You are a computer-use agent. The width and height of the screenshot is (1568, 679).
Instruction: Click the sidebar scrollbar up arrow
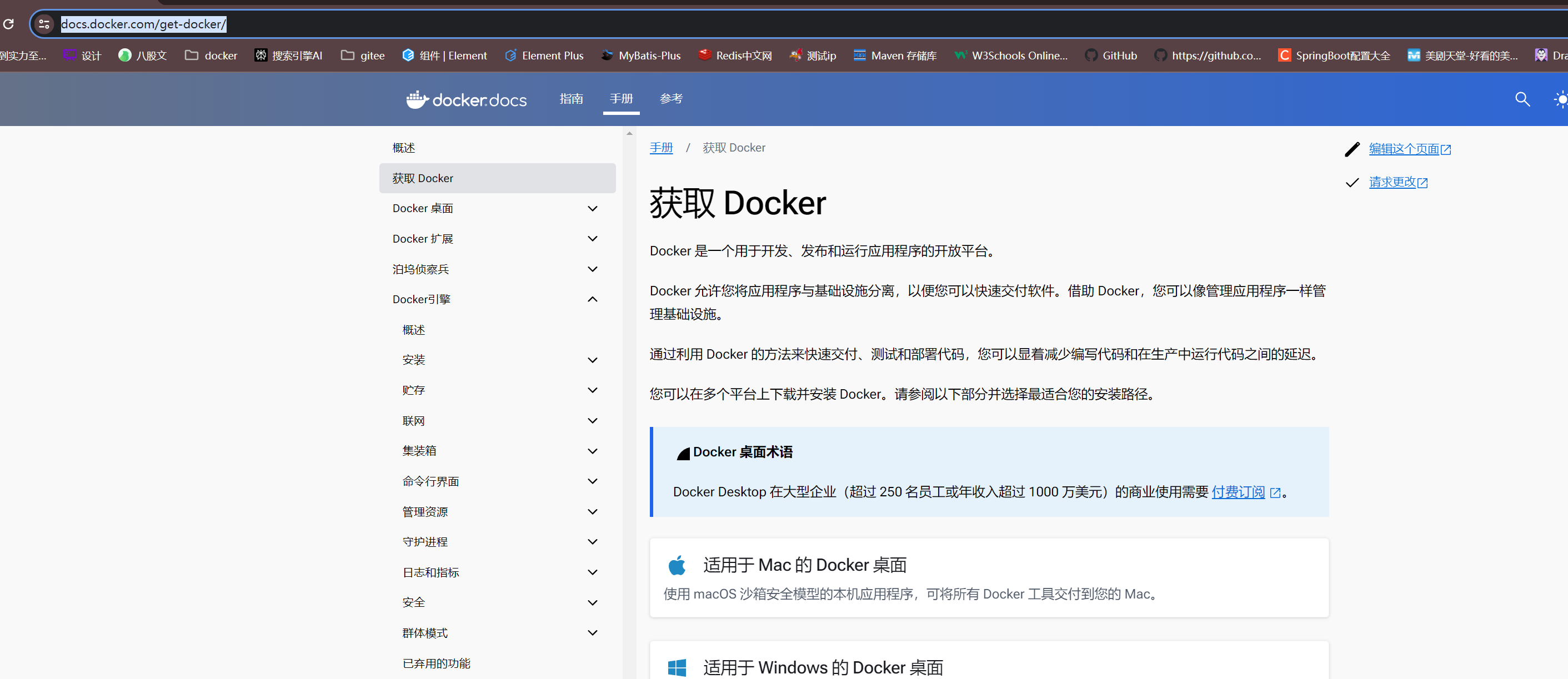pos(629,133)
